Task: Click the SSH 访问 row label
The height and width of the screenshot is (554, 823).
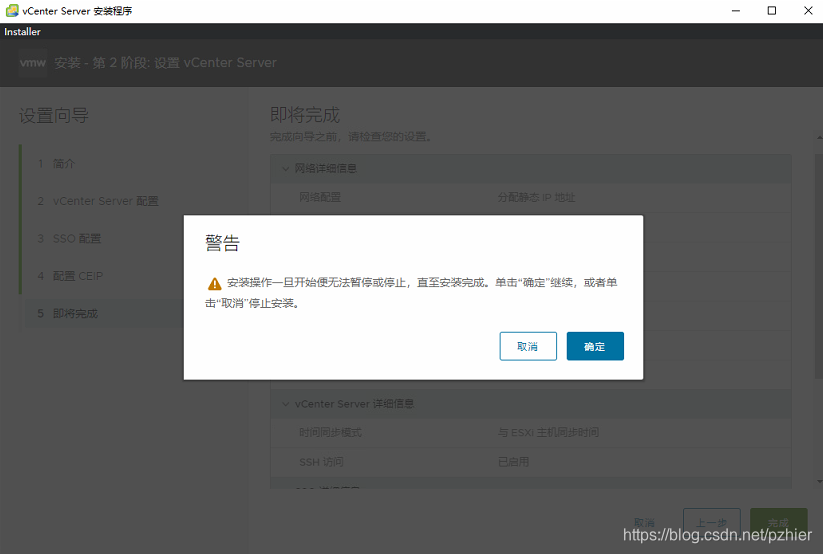Action: pos(321,462)
